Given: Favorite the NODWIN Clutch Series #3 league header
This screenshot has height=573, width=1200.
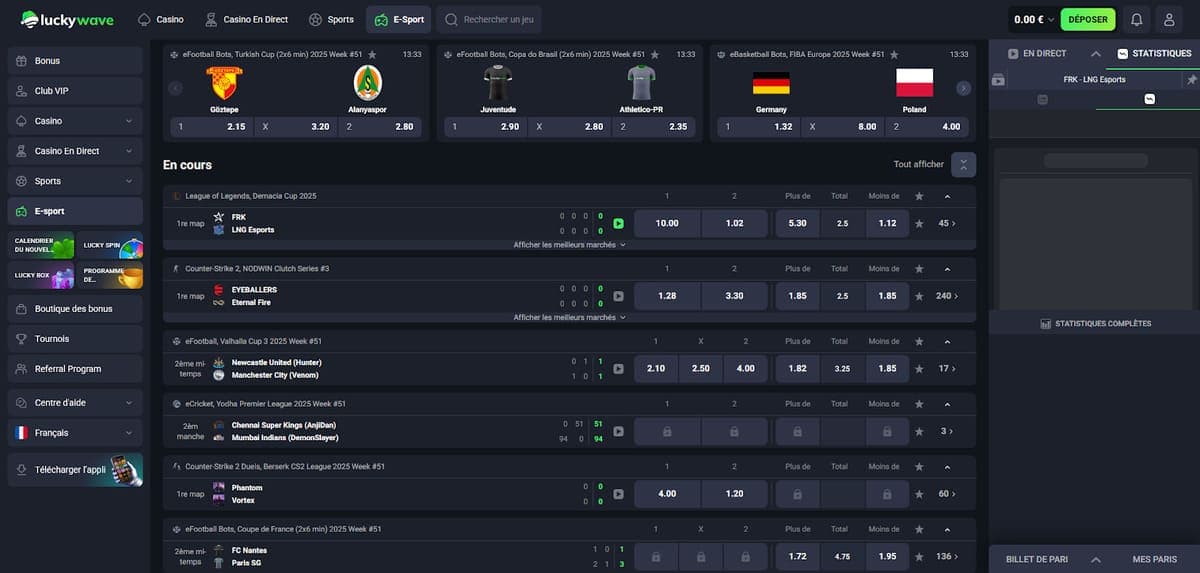Looking at the screenshot, I should point(919,269).
